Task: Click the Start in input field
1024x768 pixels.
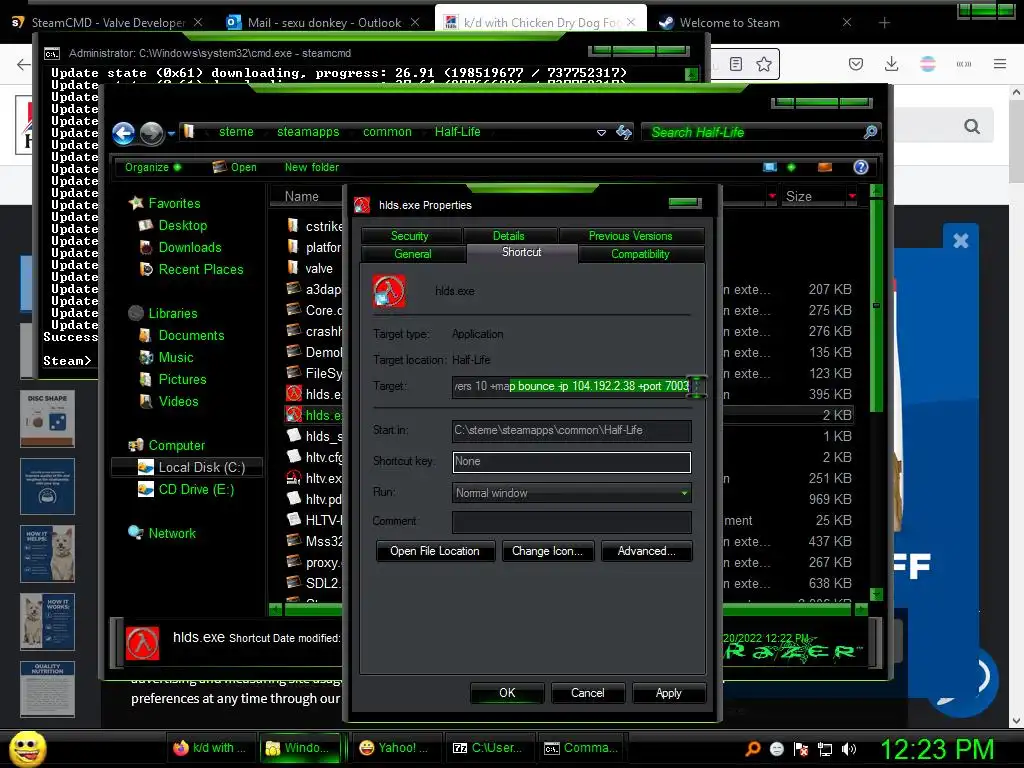Action: coord(571,430)
